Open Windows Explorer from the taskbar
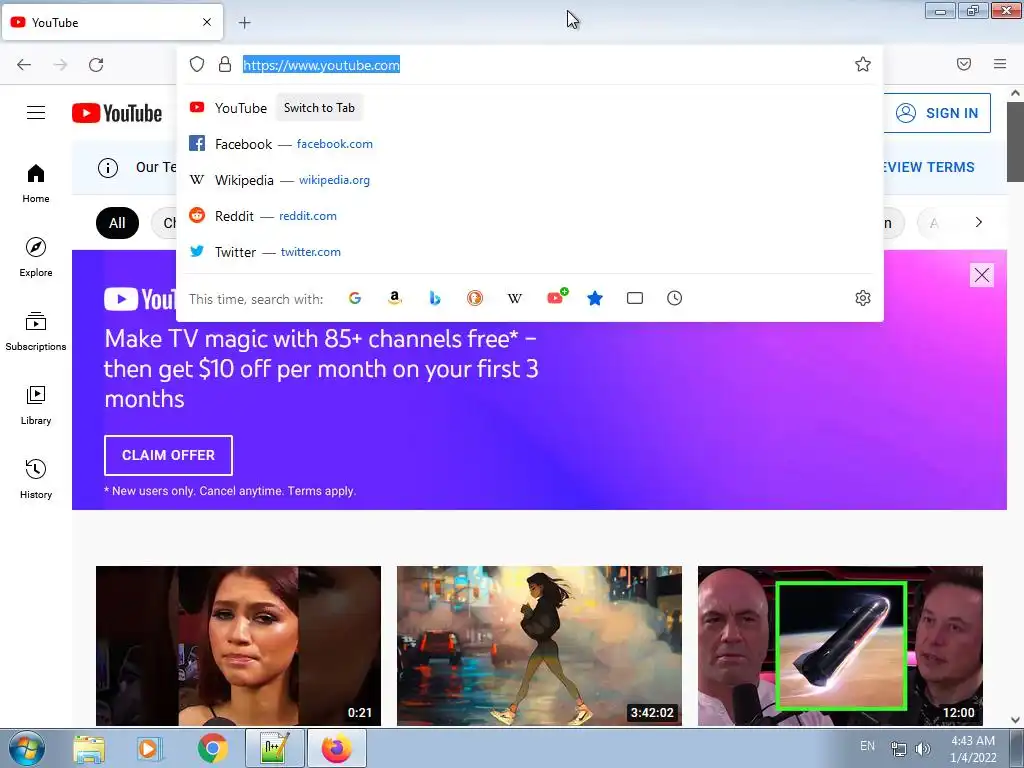 (x=89, y=748)
